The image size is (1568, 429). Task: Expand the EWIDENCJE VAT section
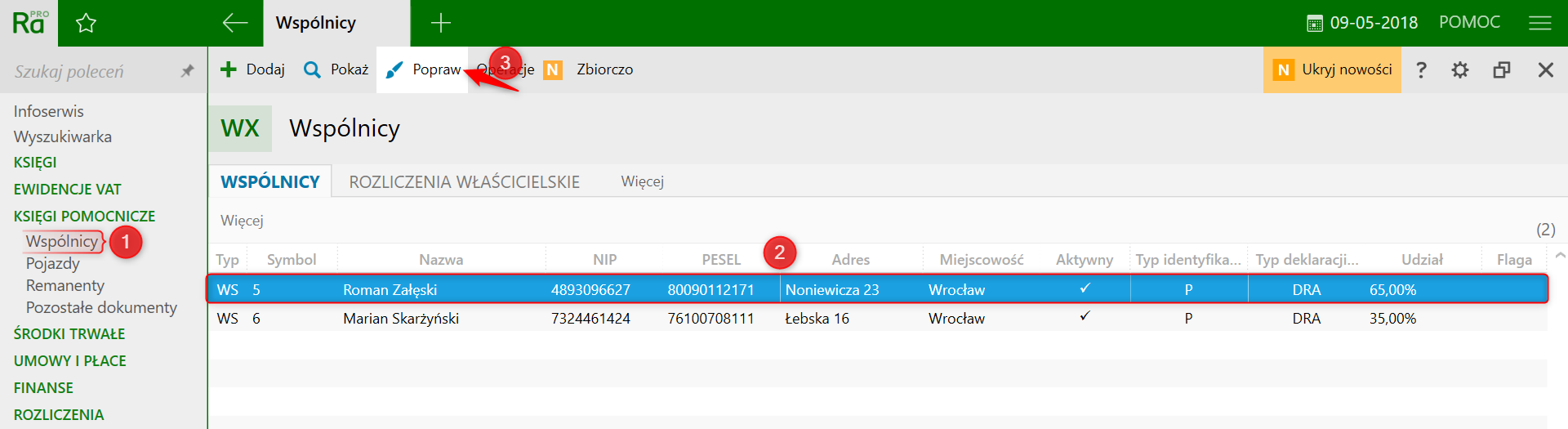click(x=67, y=189)
